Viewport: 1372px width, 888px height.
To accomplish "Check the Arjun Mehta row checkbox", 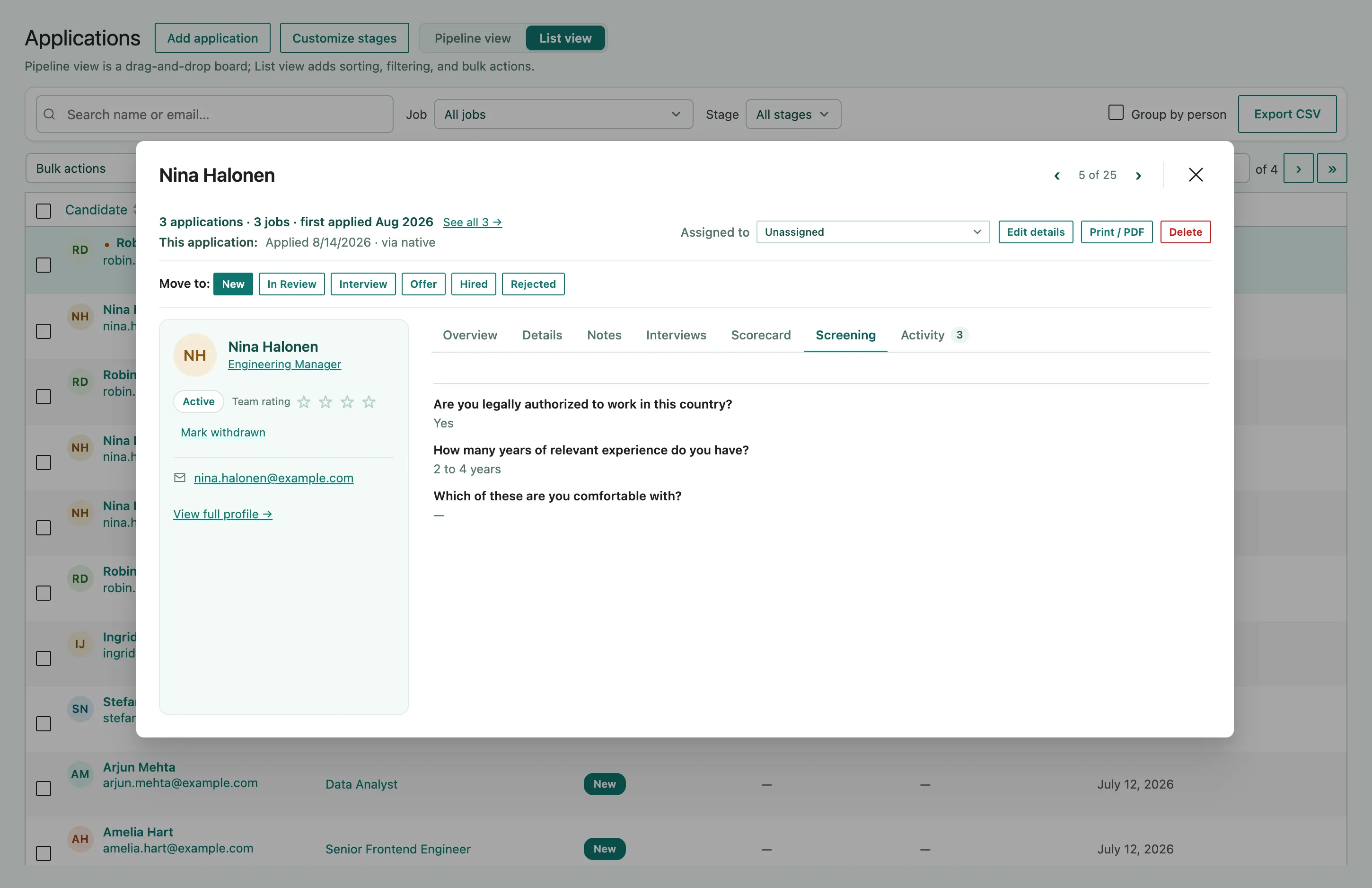I will (x=44, y=788).
